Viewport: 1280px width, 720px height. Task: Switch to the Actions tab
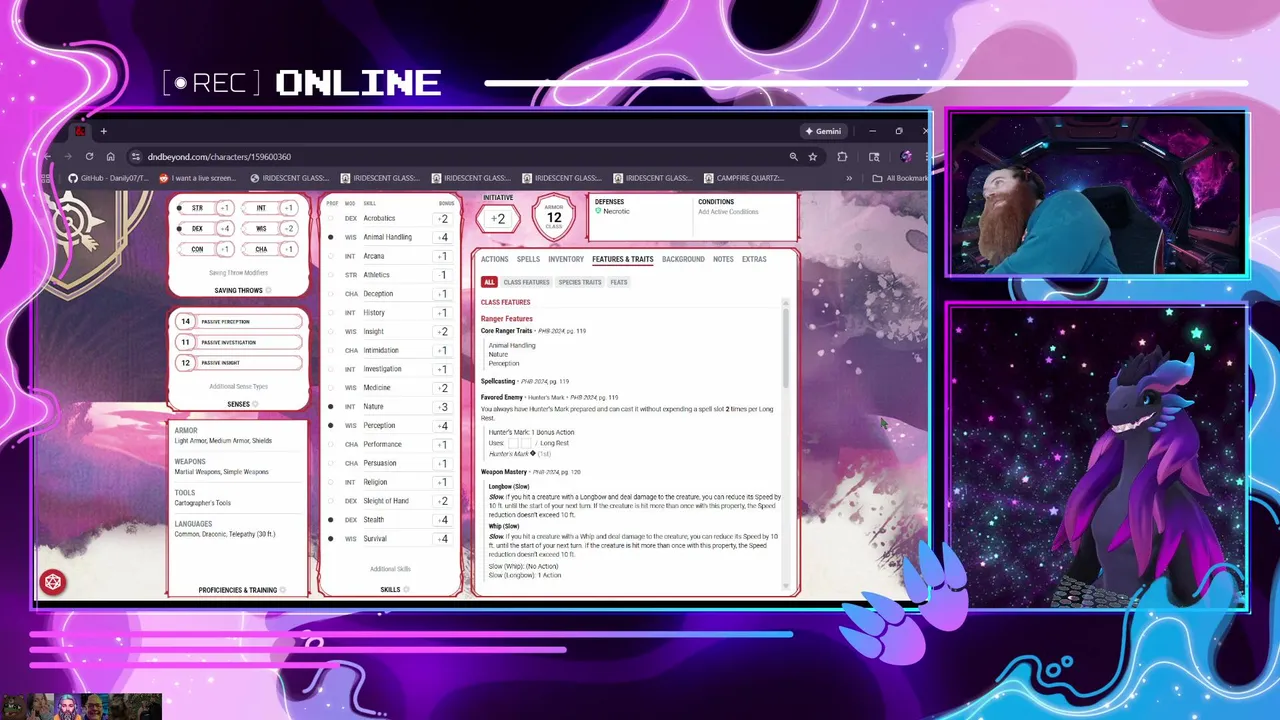click(494, 259)
